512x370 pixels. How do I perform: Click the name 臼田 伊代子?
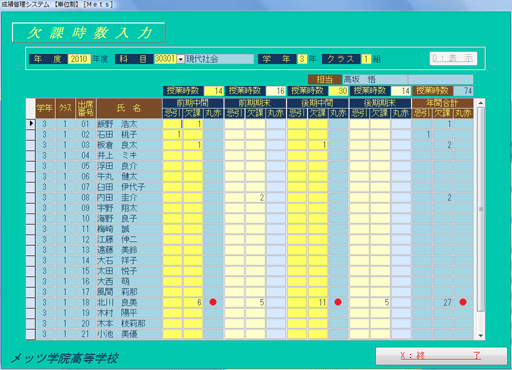click(121, 187)
